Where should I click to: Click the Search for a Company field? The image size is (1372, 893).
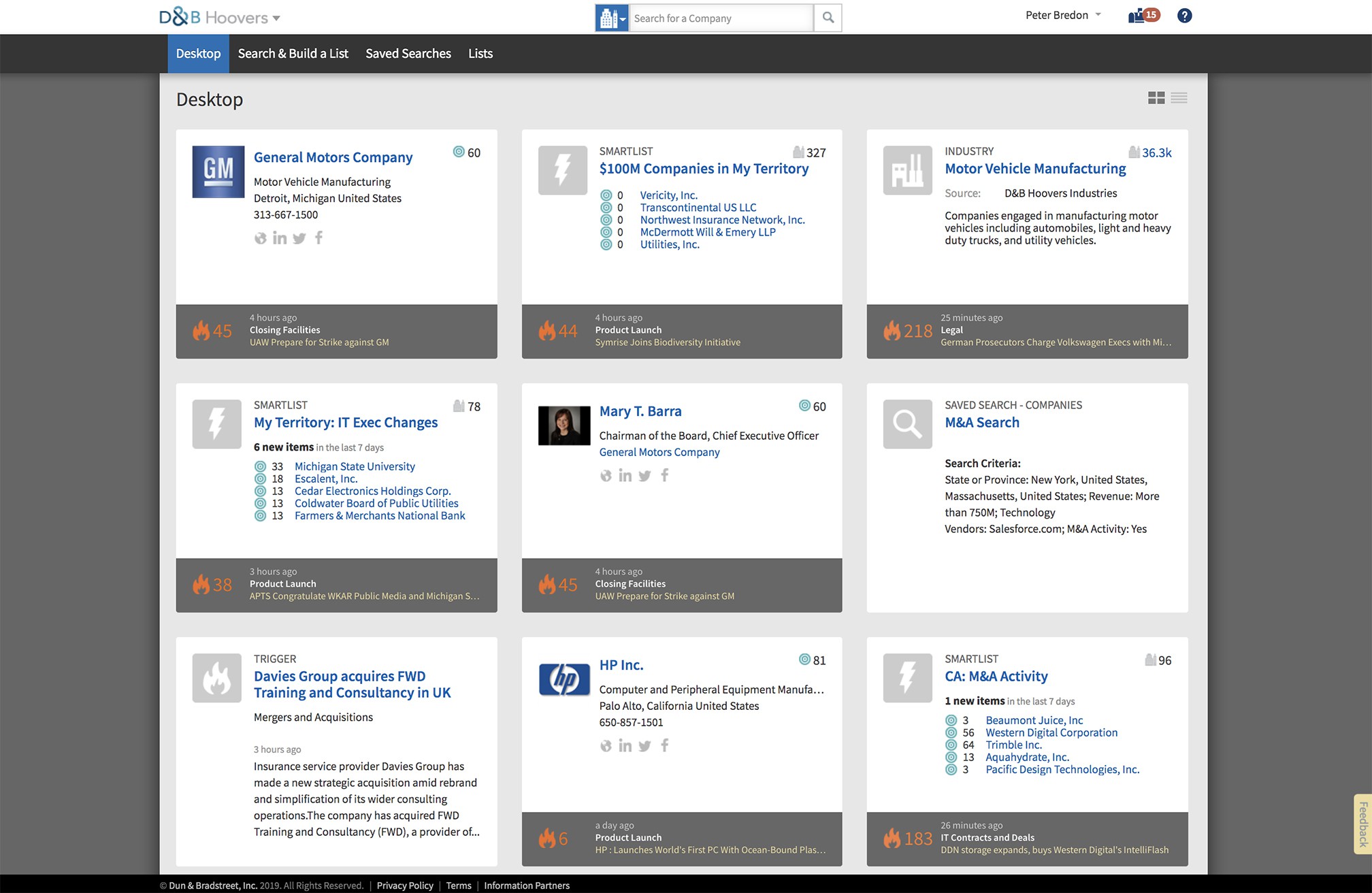click(720, 18)
